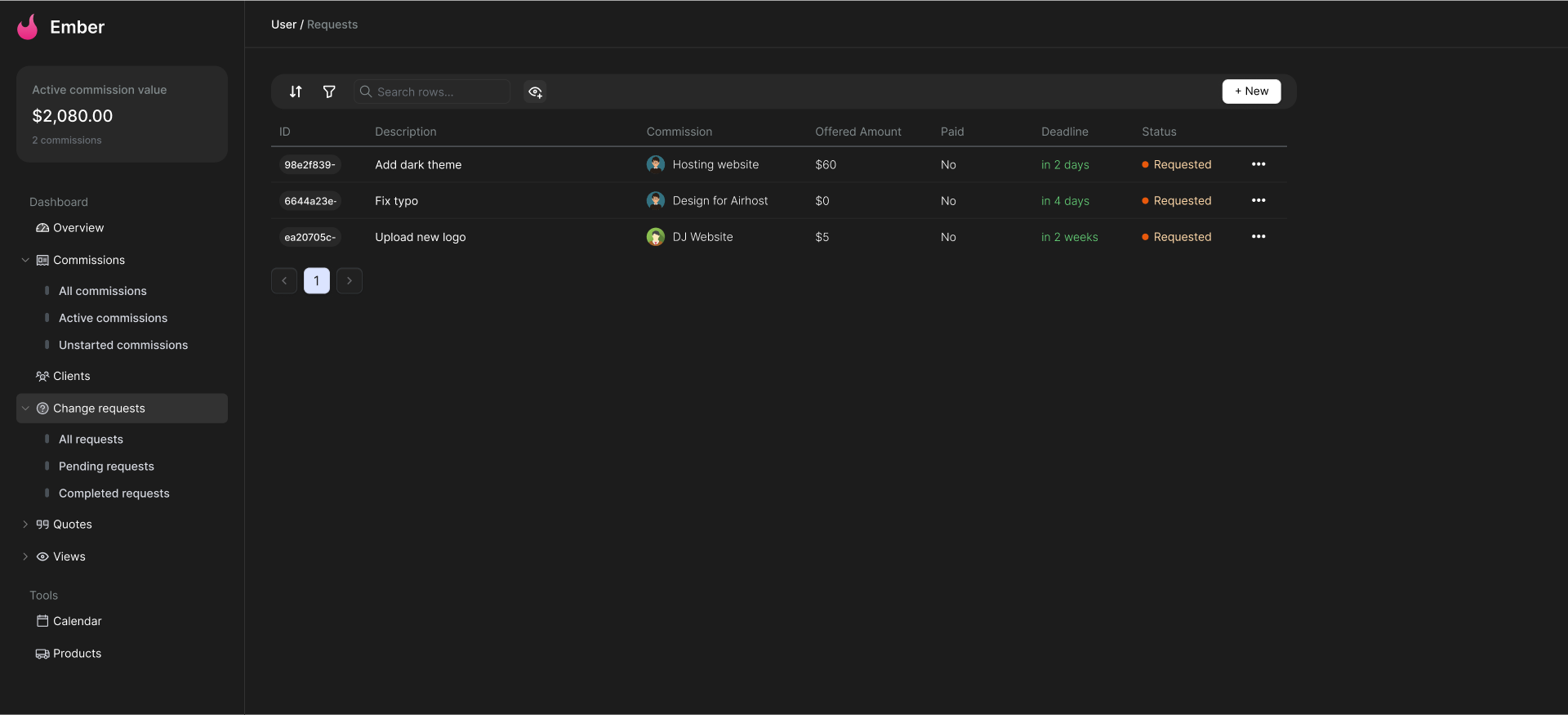
Task: Click the Overview gauge icon
Action: 42,228
